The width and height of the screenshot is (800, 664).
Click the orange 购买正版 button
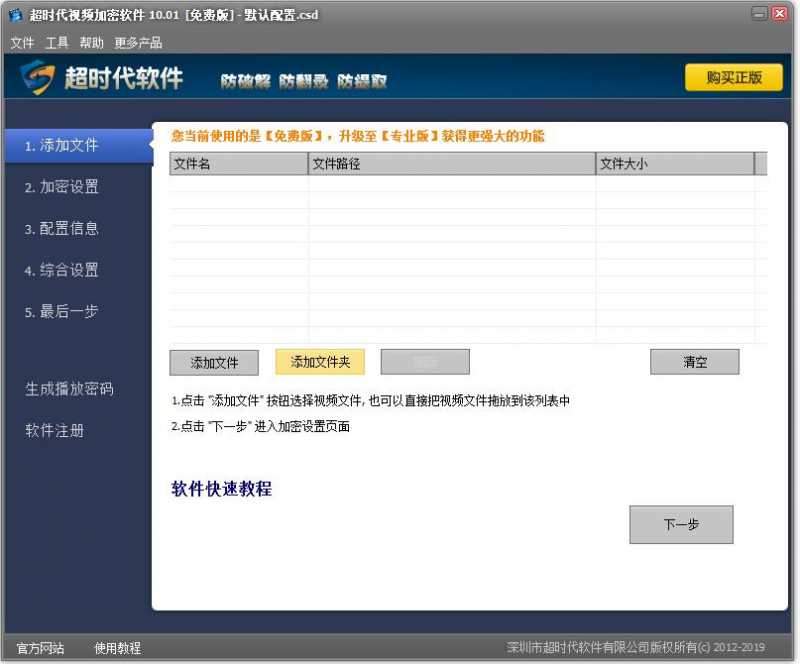(x=734, y=78)
